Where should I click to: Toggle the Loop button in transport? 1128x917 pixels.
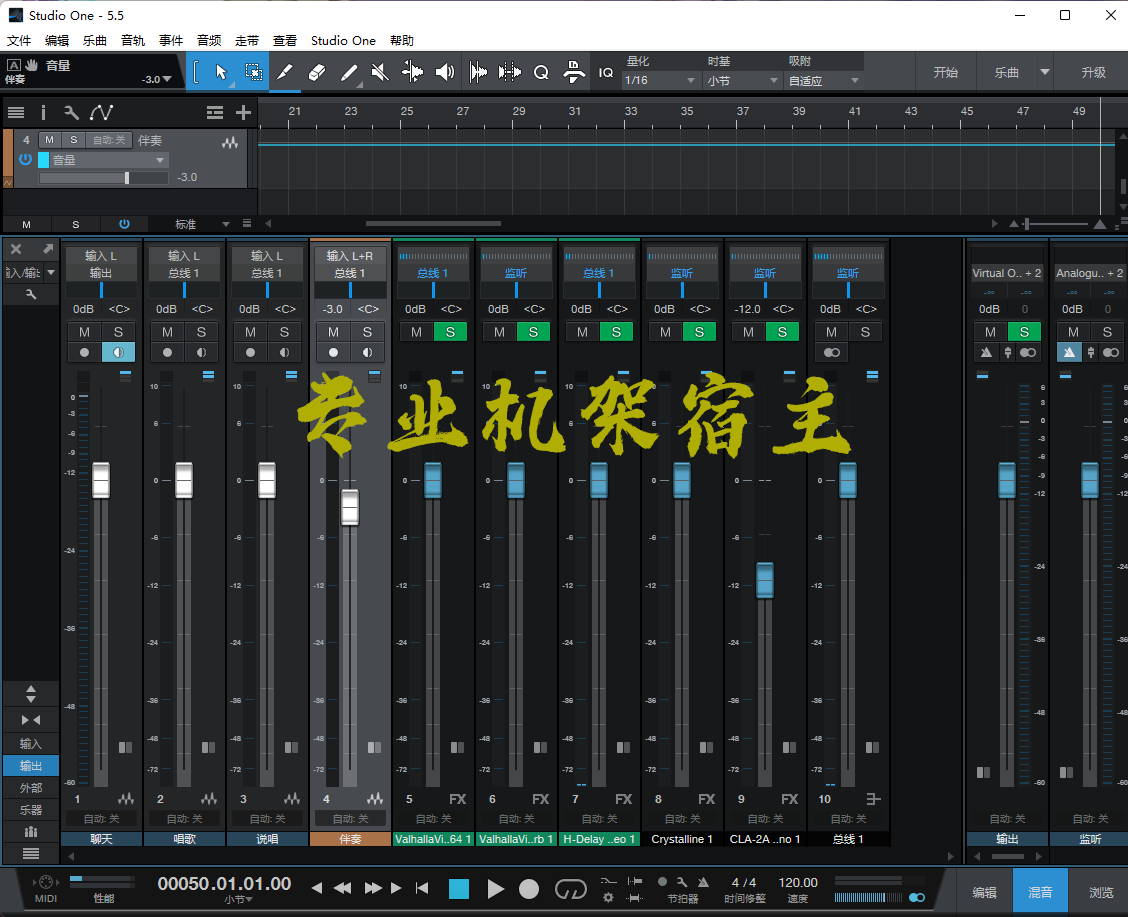pos(570,889)
